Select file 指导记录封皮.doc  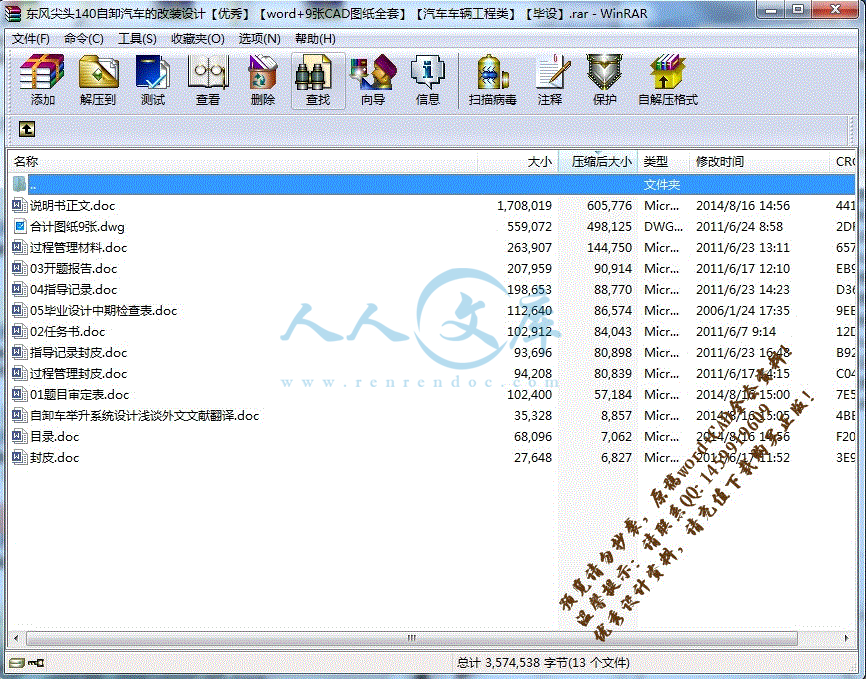pos(78,352)
